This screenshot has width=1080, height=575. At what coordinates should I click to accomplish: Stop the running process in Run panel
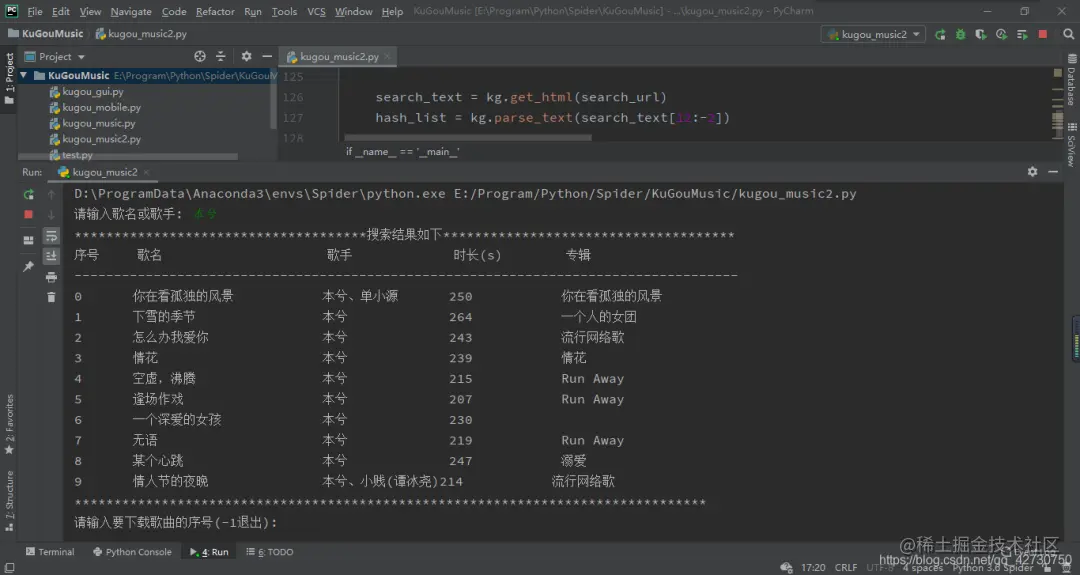(x=28, y=215)
